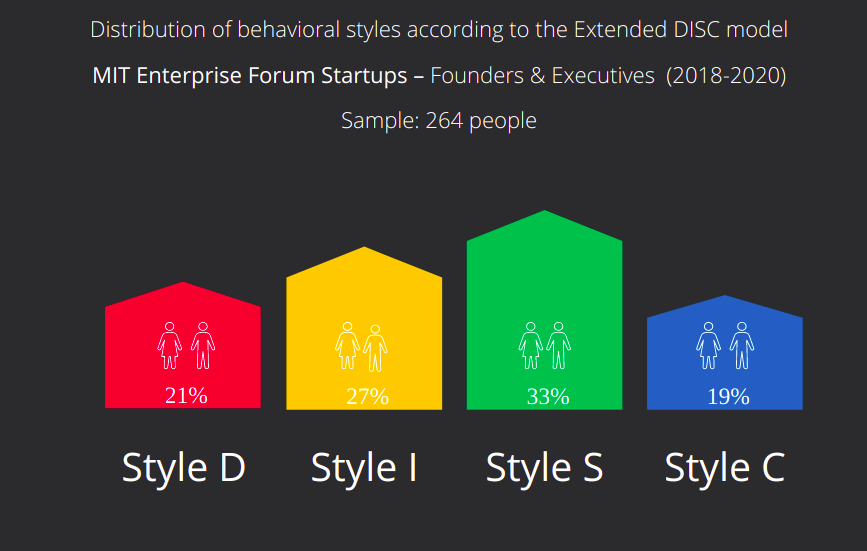Click the Style S label
Viewport: 867px width, 551px height.
(x=544, y=468)
